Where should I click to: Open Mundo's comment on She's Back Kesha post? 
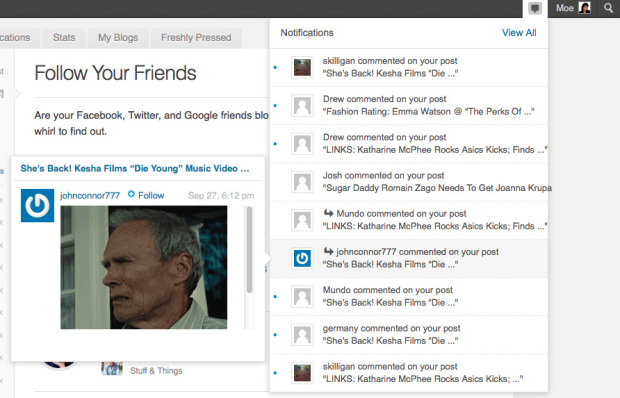(x=409, y=296)
